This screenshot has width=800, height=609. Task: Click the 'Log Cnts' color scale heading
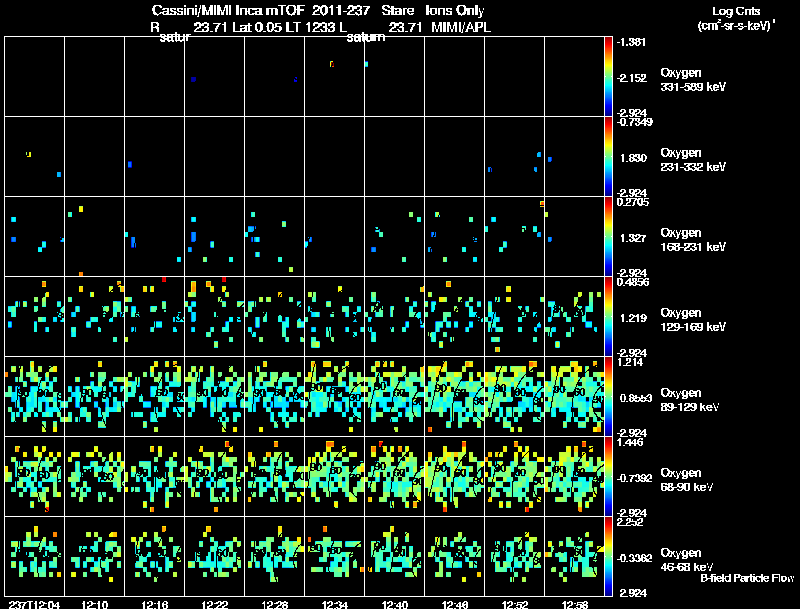[736, 11]
